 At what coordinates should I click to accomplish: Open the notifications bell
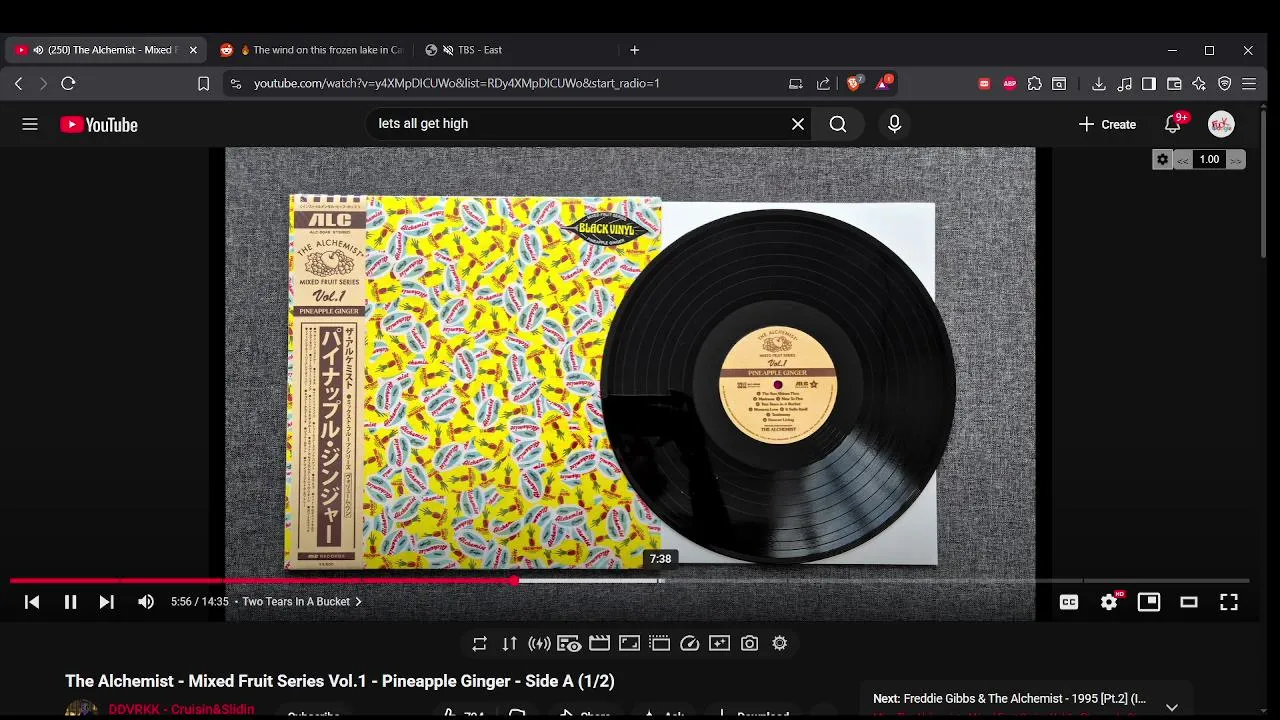pos(1173,124)
